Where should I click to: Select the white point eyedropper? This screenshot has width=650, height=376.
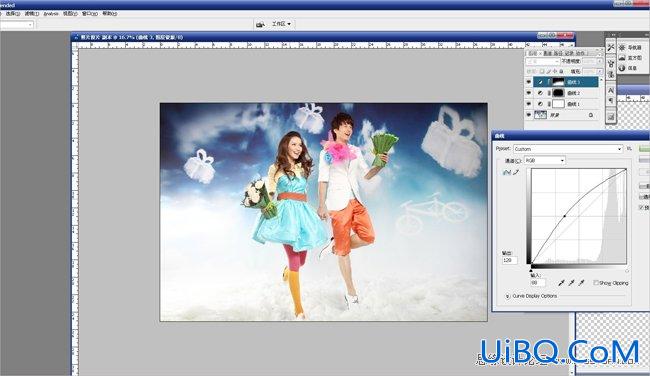pyautogui.click(x=581, y=283)
